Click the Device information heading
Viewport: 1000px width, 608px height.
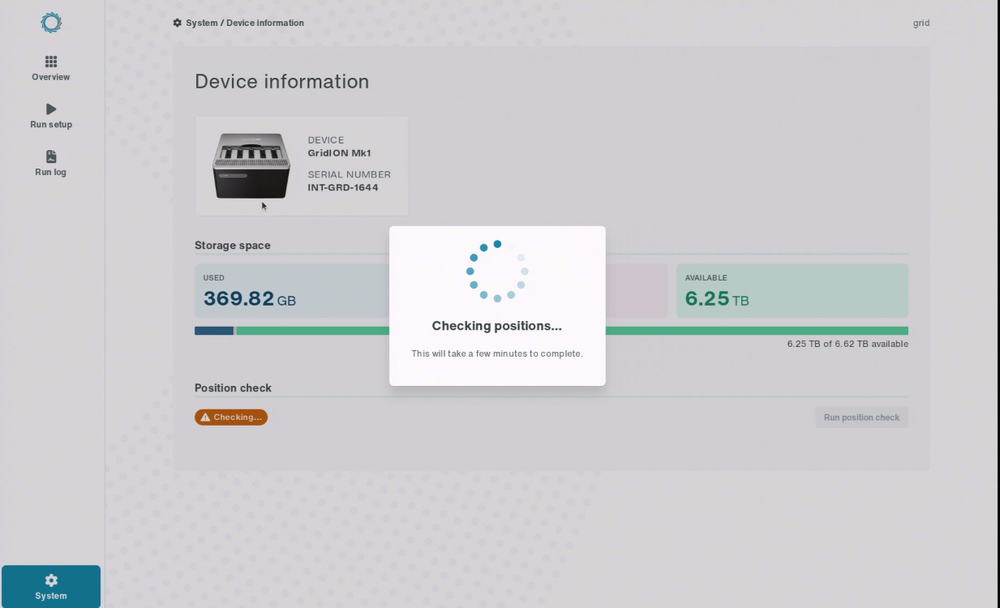click(x=282, y=82)
